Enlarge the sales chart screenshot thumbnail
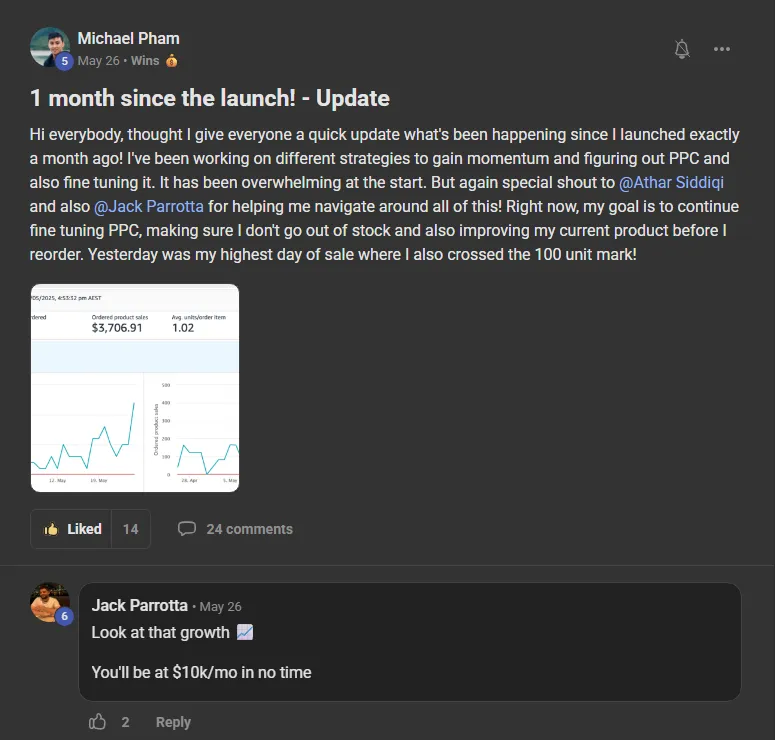 [x=135, y=388]
